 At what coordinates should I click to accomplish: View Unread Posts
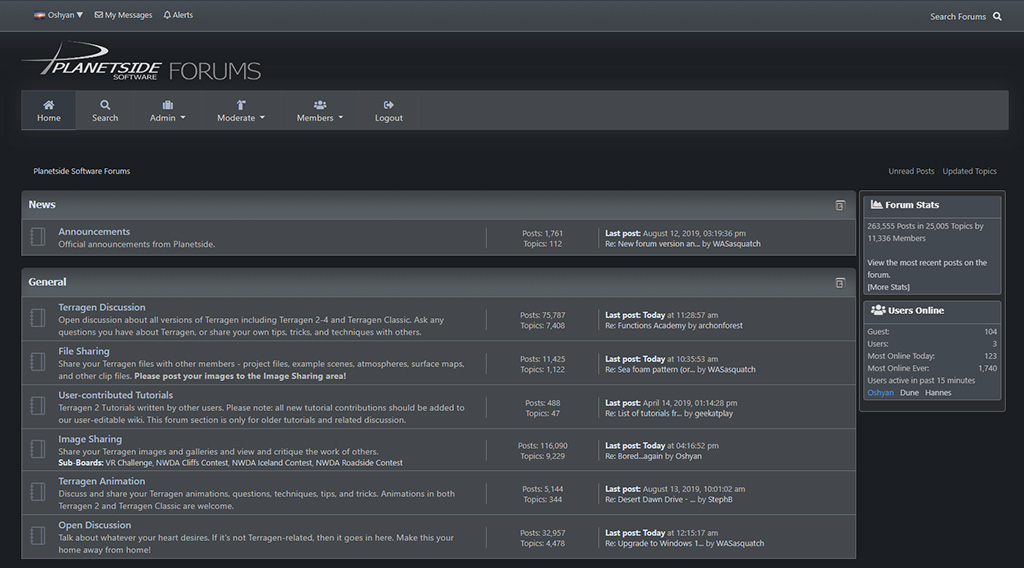tap(911, 171)
